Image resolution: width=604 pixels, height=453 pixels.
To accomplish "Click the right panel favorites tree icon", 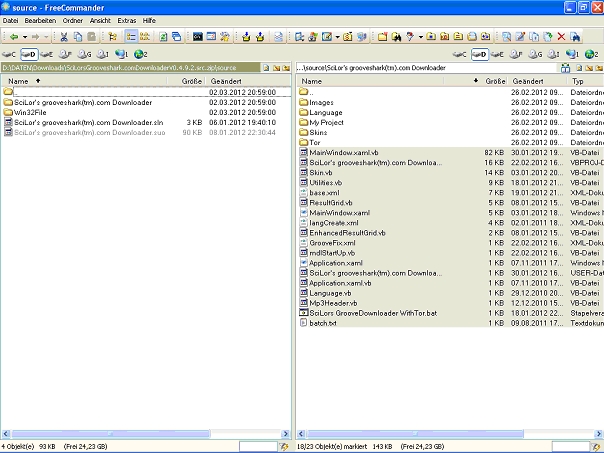I will pos(565,68).
